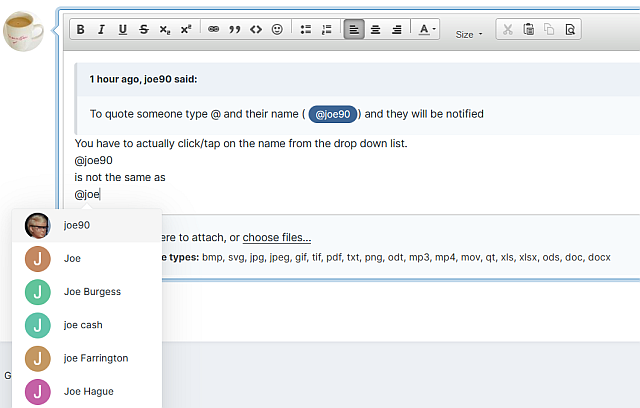Open the Size dropdown
The width and height of the screenshot is (640, 408).
[x=469, y=35]
